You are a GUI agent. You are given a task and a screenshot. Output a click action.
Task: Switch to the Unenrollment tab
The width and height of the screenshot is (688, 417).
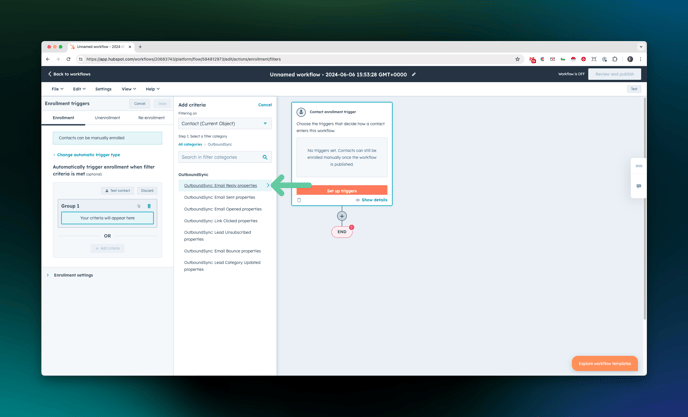107,118
